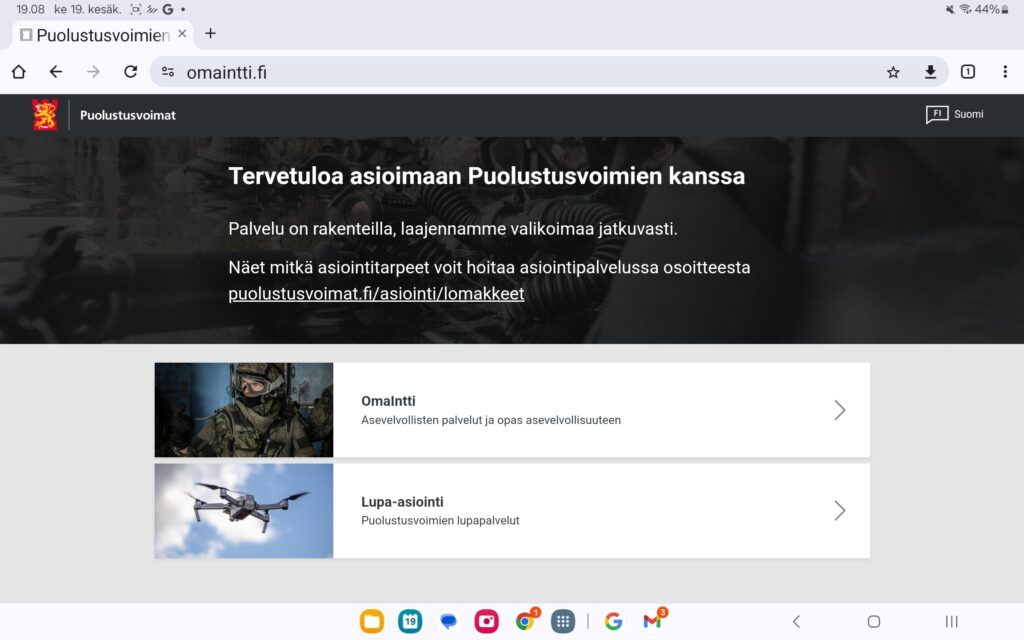This screenshot has width=1024, height=640.
Task: Close the Puolustusvoimien browser tab
Action: (182, 34)
